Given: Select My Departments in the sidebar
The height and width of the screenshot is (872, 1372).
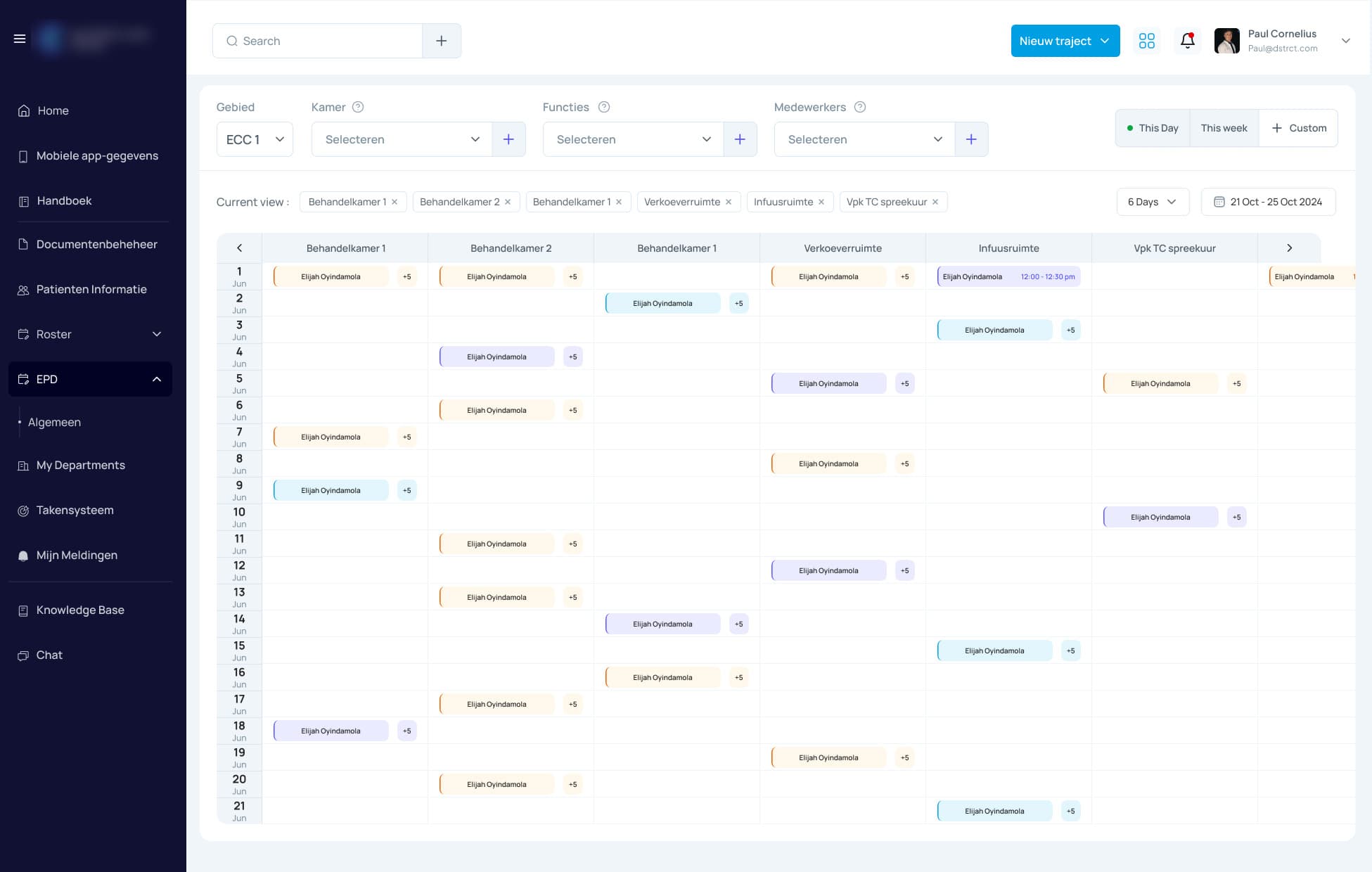Looking at the screenshot, I should (80, 465).
